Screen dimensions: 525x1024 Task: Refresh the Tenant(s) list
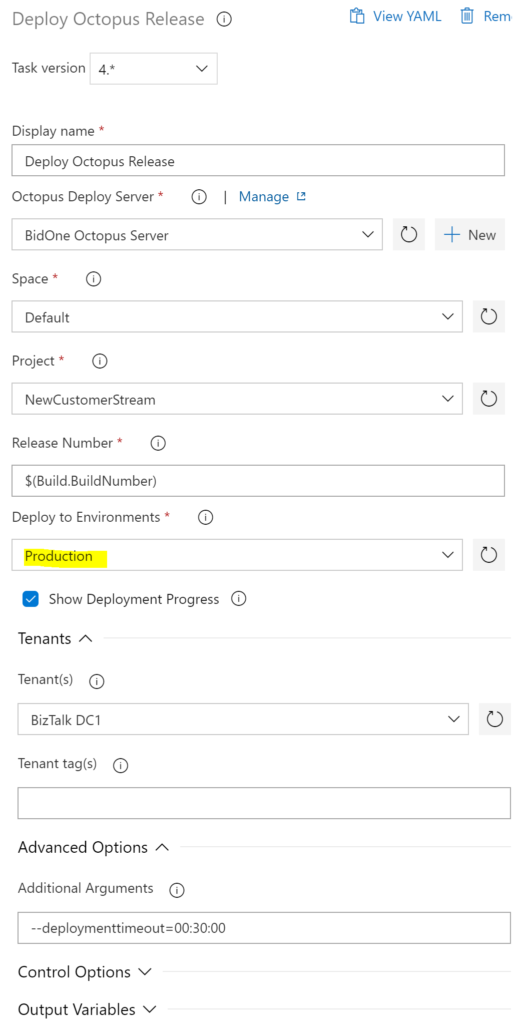(494, 719)
